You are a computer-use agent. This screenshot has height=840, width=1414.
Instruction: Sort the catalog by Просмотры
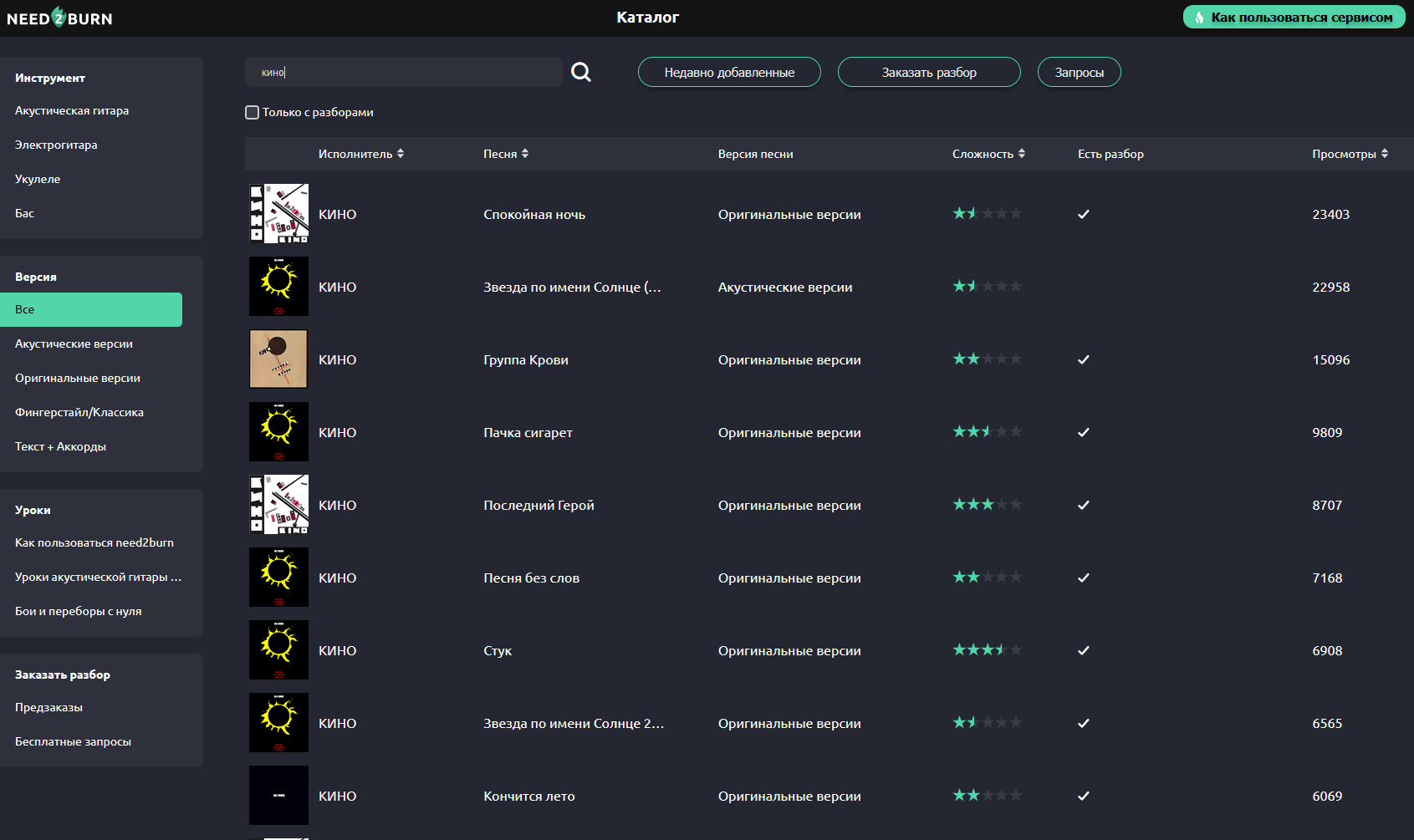point(1350,154)
